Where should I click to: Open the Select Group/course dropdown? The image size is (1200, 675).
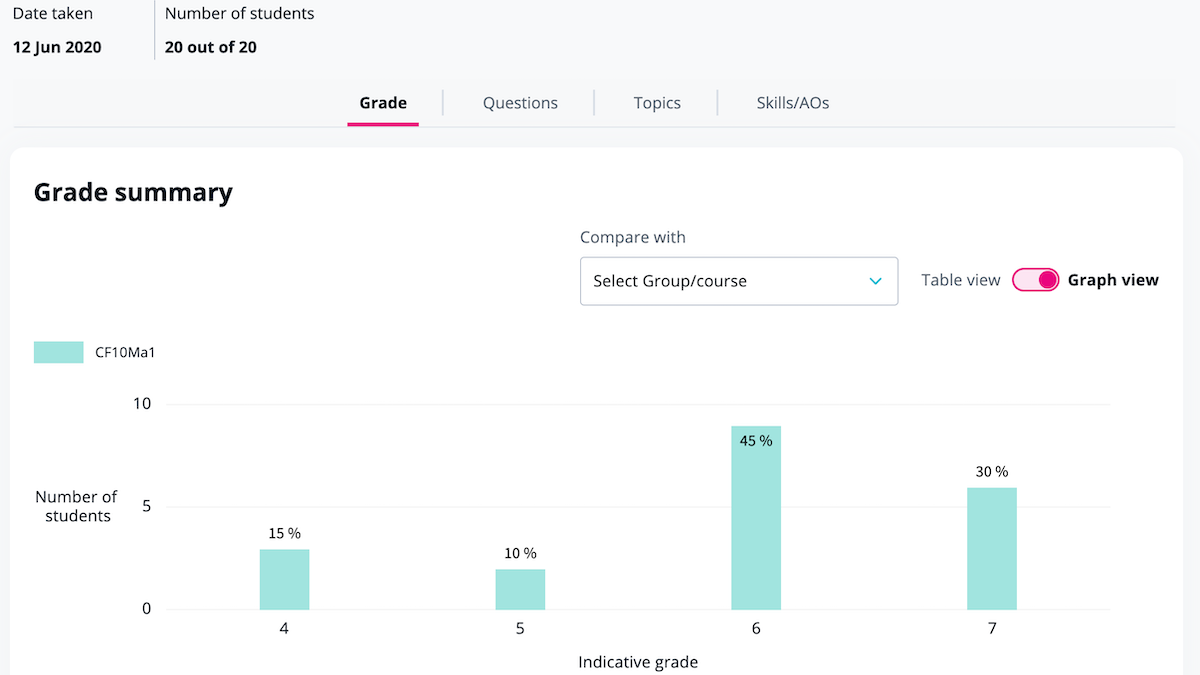pyautogui.click(x=739, y=281)
